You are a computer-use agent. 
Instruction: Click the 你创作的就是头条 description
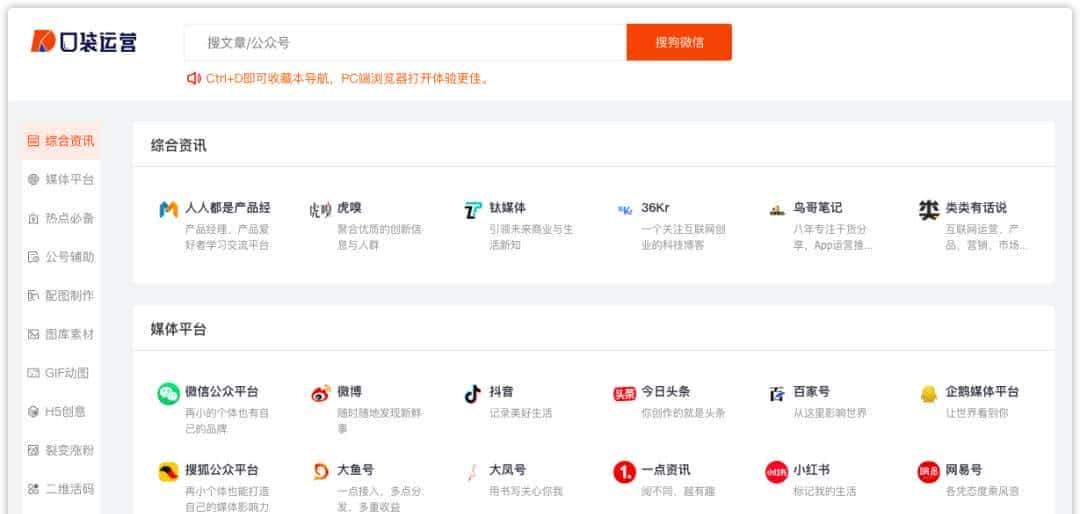683,413
